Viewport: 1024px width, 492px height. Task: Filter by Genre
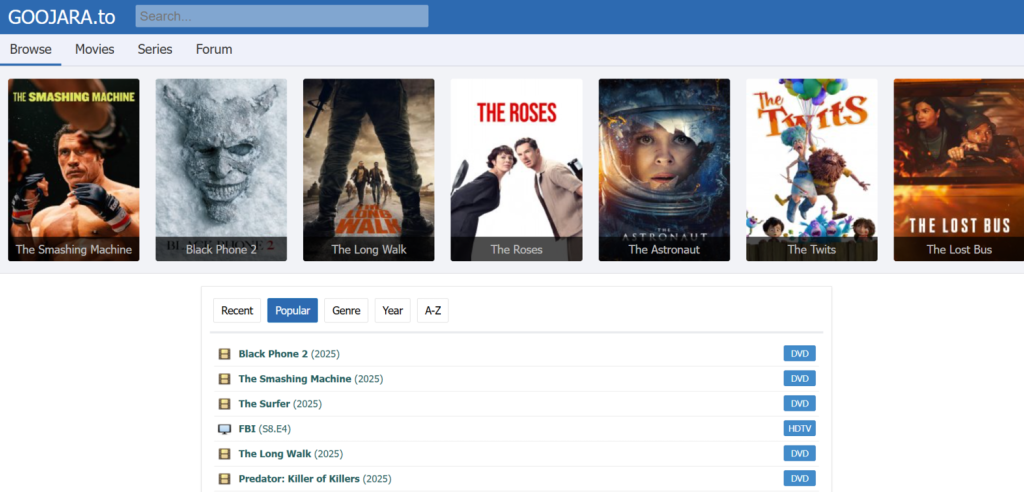pyautogui.click(x=346, y=310)
